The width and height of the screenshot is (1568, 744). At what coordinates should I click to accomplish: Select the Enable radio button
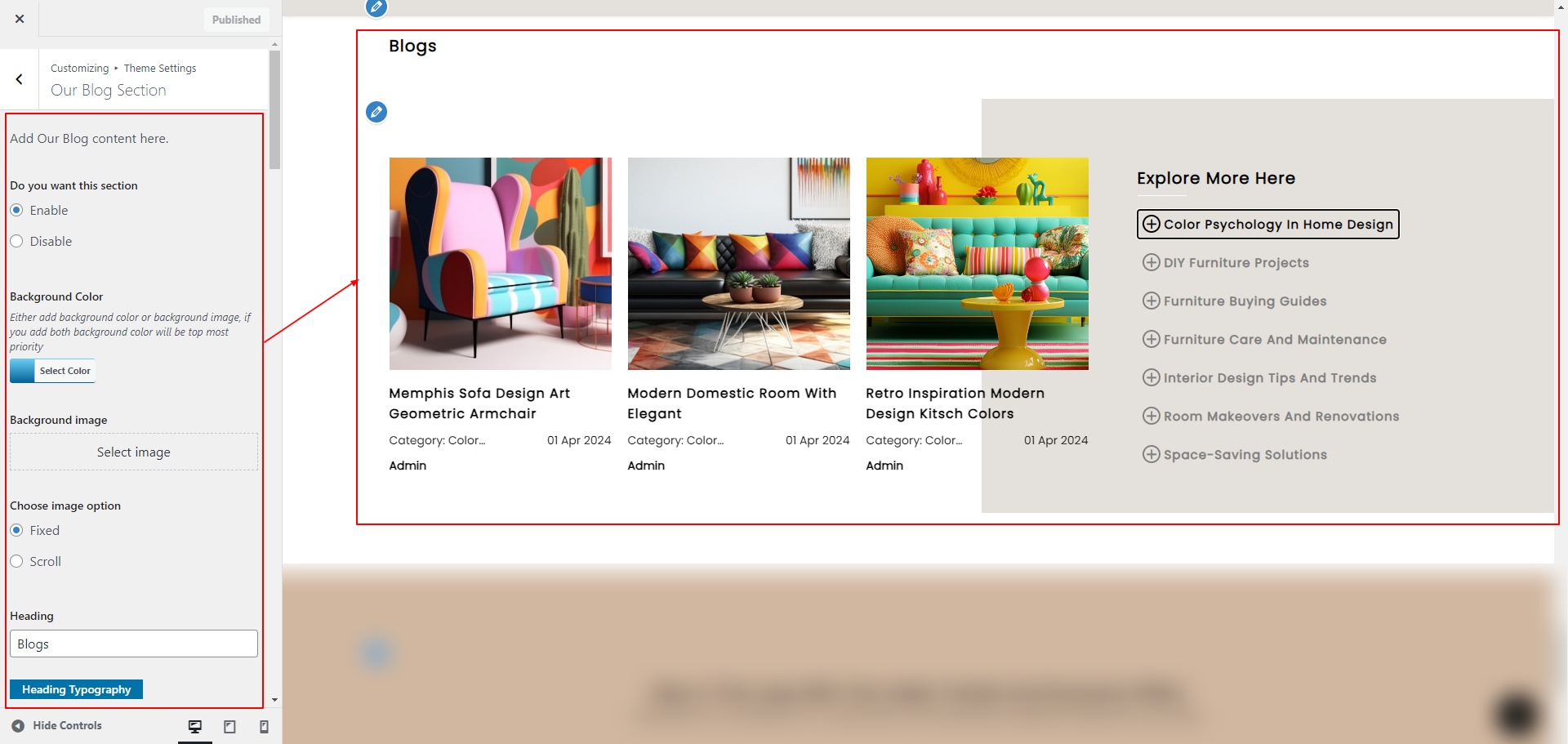click(x=16, y=211)
